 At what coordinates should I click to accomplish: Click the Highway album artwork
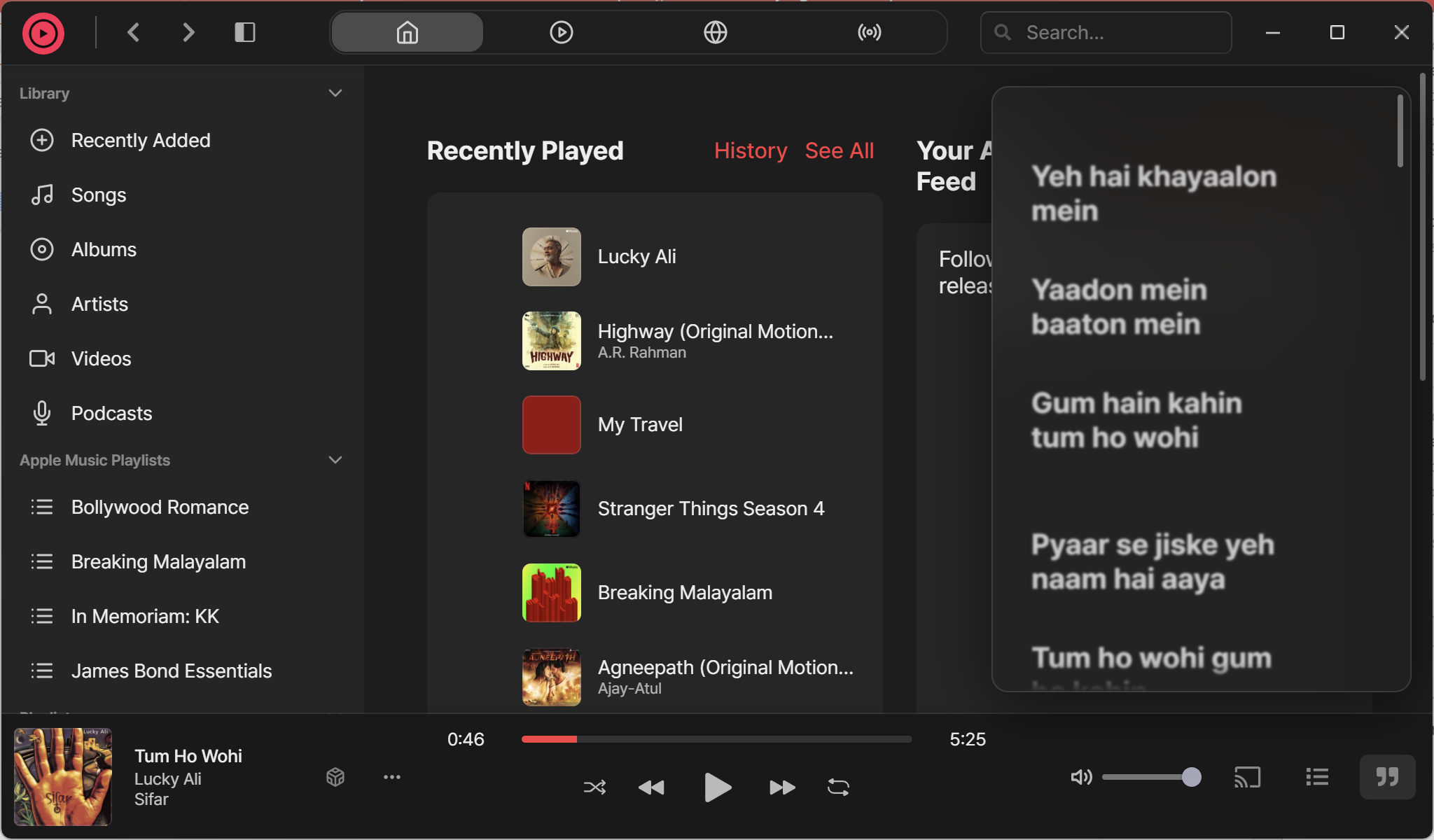[x=552, y=341]
